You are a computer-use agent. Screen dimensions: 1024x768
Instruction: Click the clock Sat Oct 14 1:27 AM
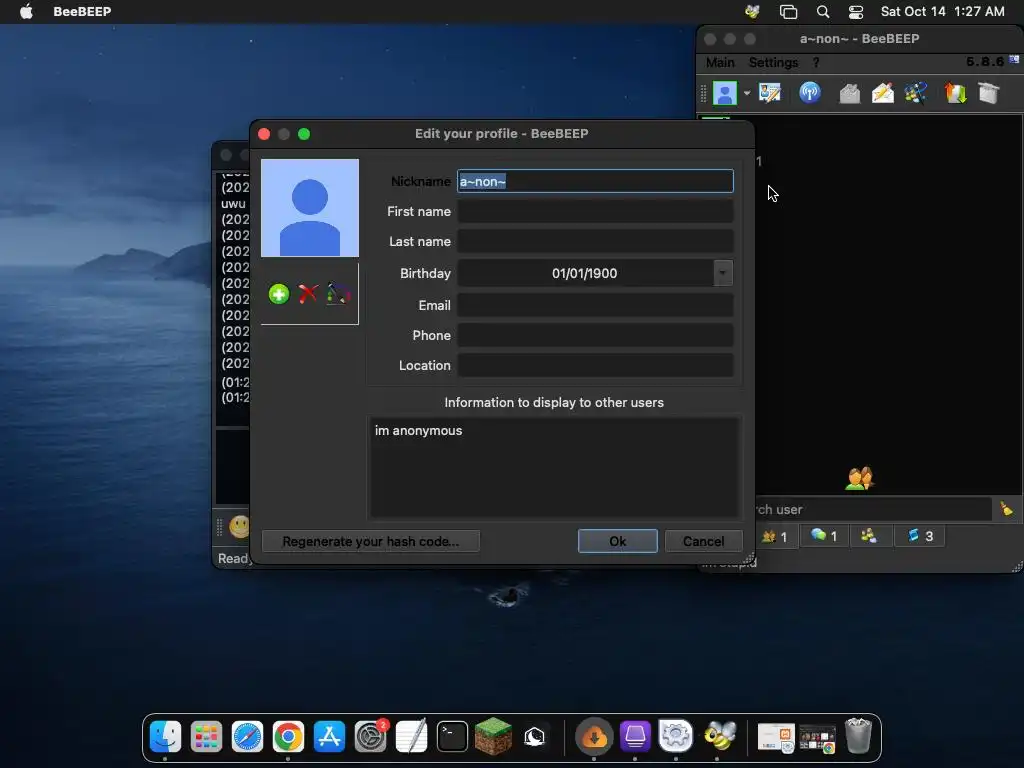(942, 11)
